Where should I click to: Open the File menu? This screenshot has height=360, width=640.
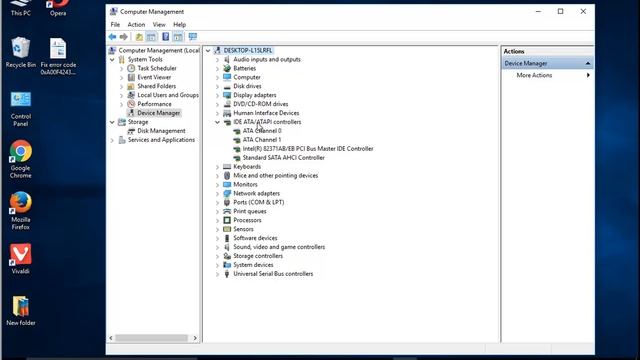[x=115, y=24]
